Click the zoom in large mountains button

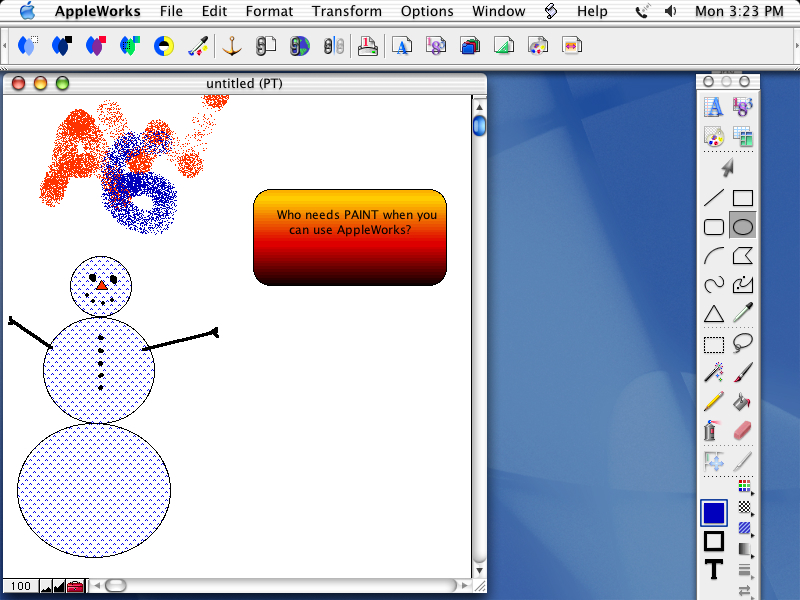[59, 586]
